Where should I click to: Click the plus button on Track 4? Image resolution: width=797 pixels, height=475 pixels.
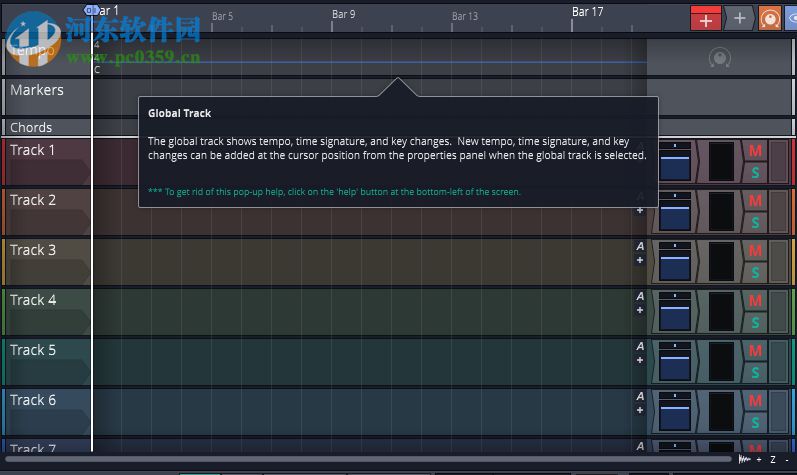(x=640, y=310)
